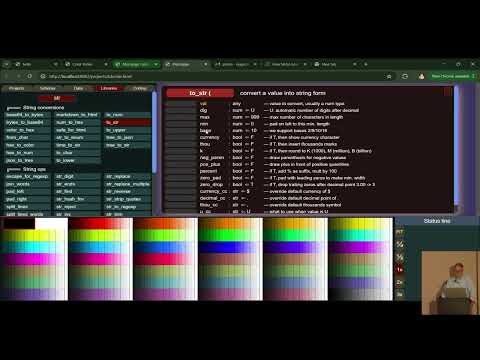Viewport: 480px width, 360px height.
Task: Click the browser address bar URL
Action: coord(90,76)
